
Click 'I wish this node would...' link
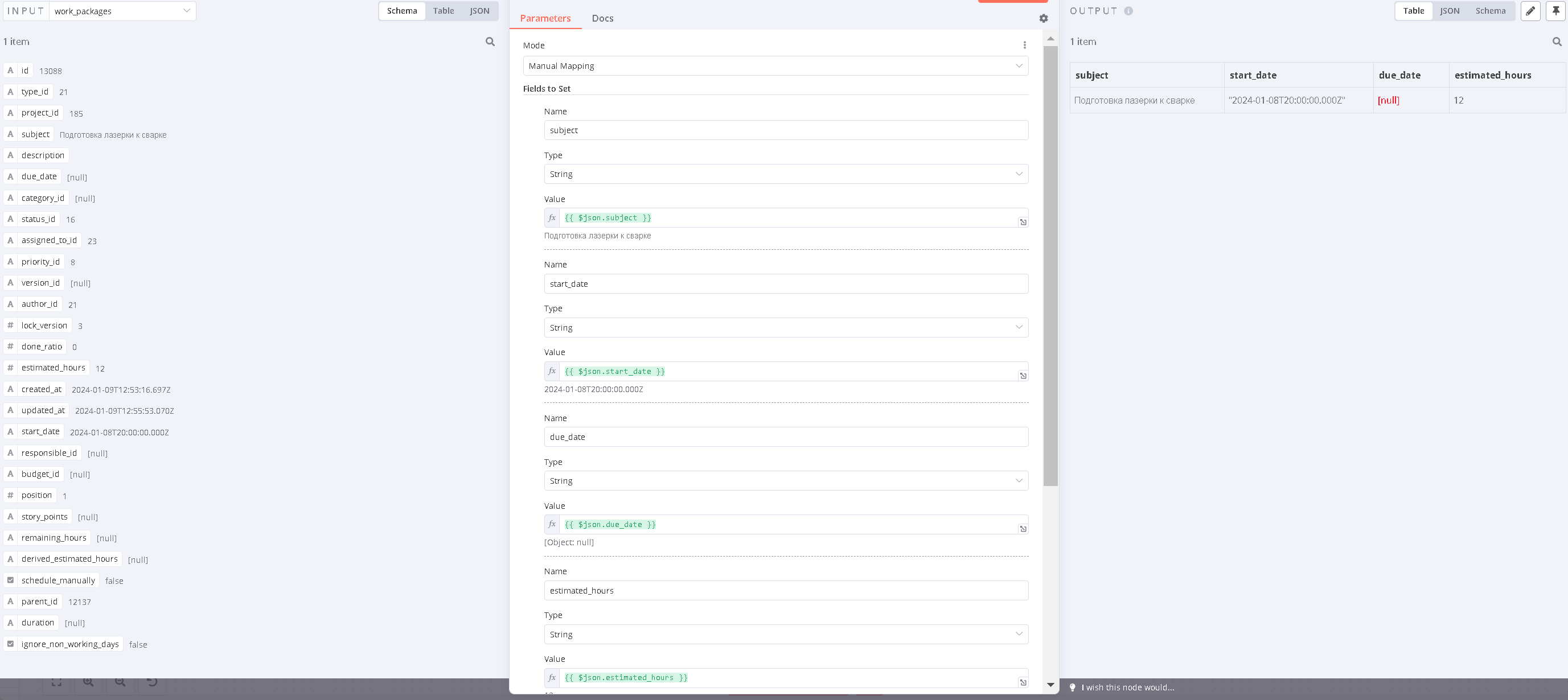click(1127, 687)
